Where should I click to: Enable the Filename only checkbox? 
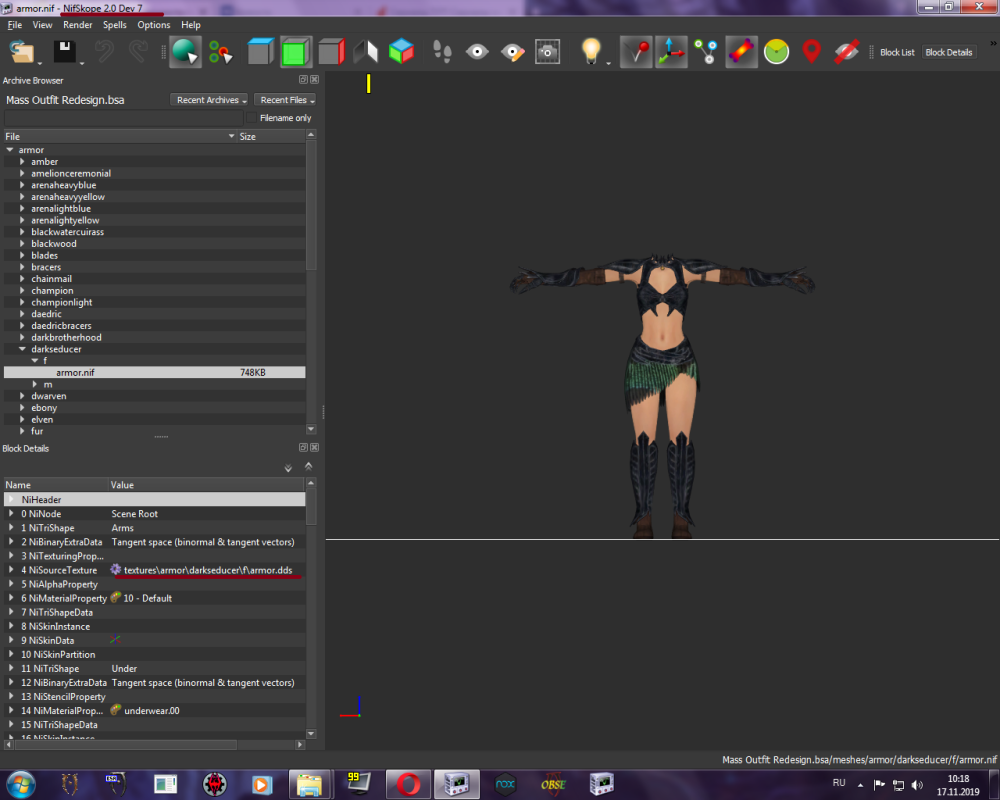(252, 118)
